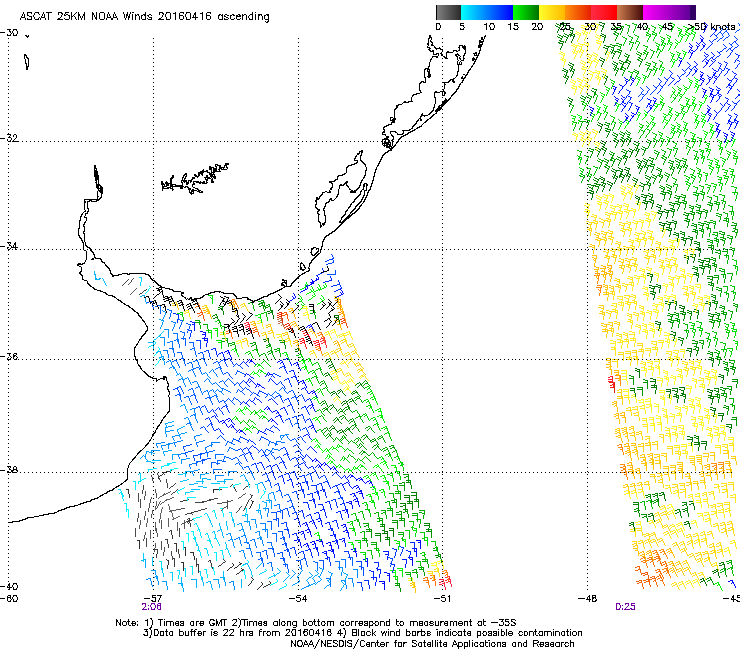The image size is (740, 650).
Task: Click the "-60" longitude axis label
Action: click(9, 599)
